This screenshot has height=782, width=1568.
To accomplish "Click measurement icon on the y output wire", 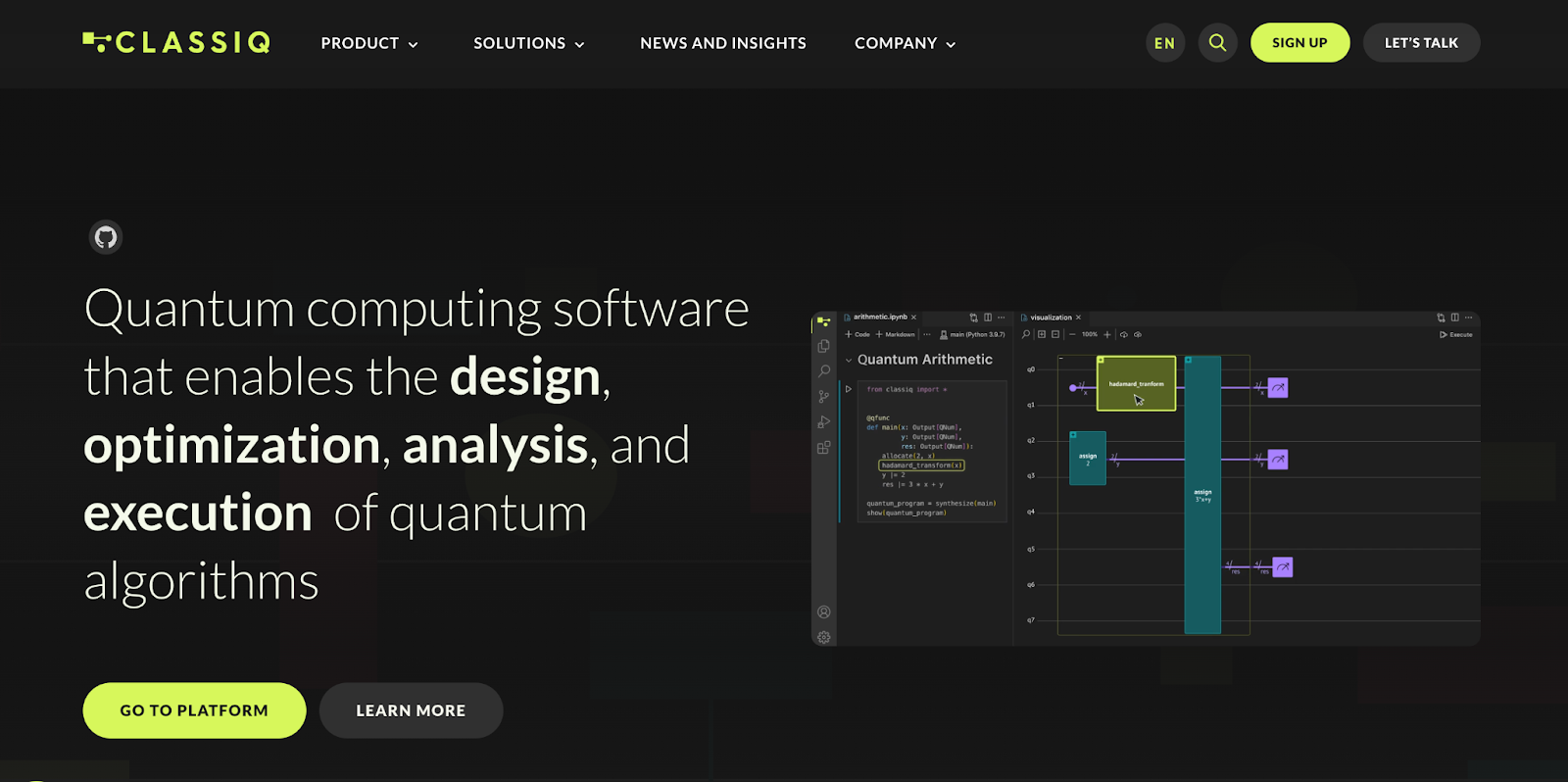I will pos(1278,460).
